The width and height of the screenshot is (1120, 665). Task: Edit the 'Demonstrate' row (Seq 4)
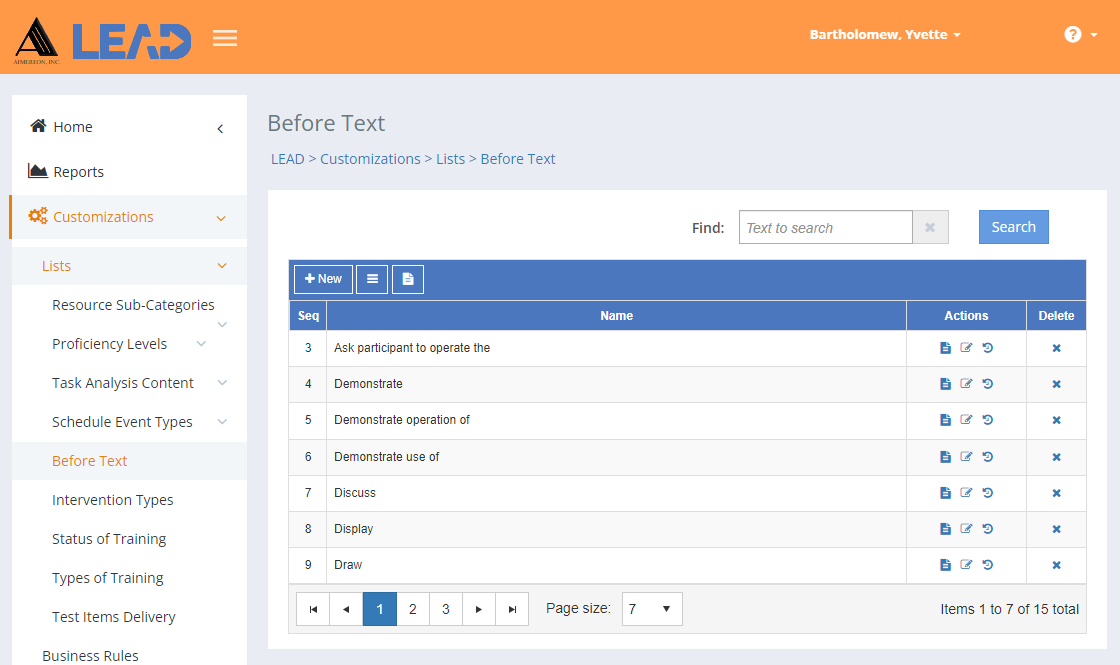coord(966,384)
